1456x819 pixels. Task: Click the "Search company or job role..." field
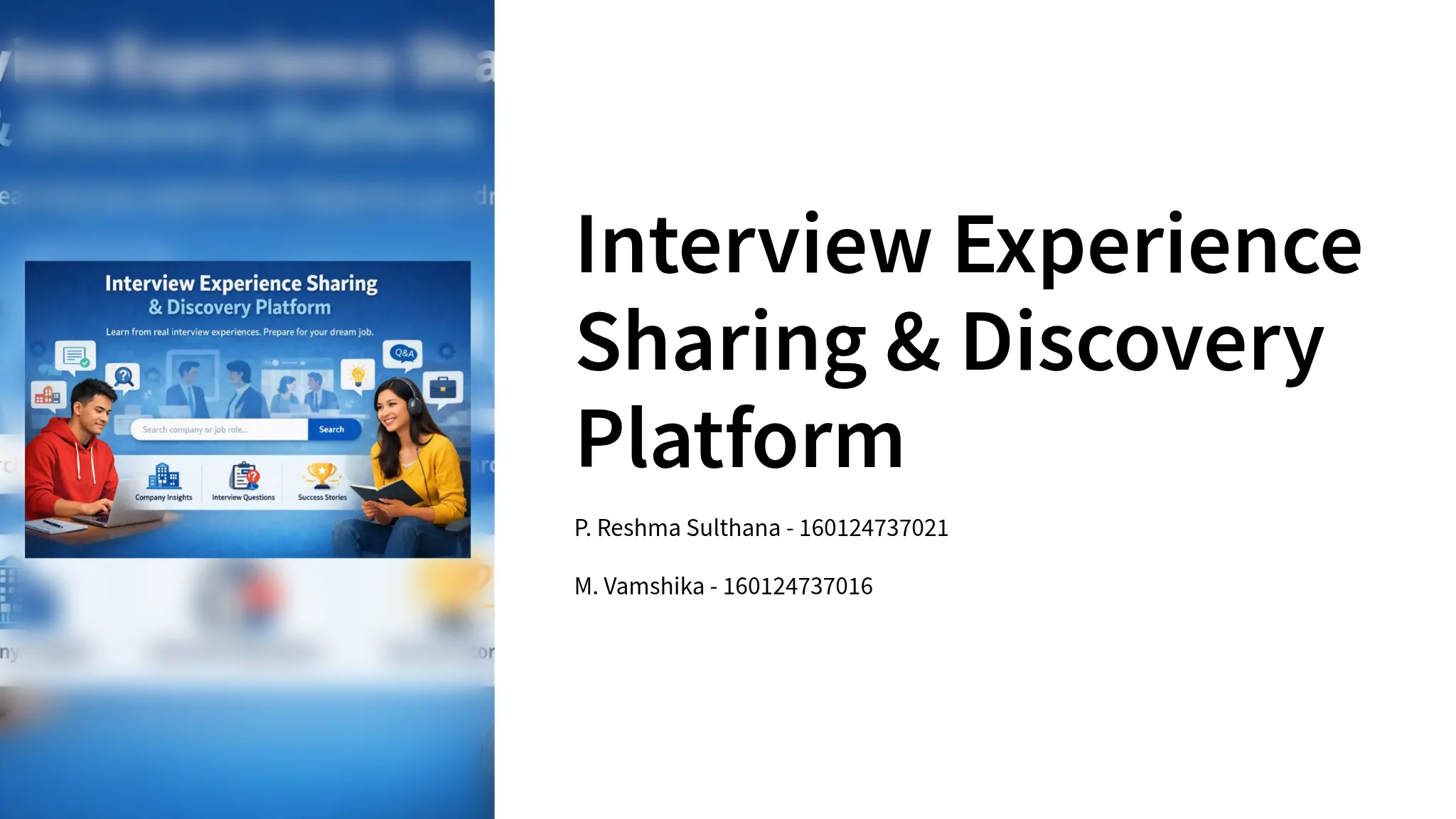[220, 429]
